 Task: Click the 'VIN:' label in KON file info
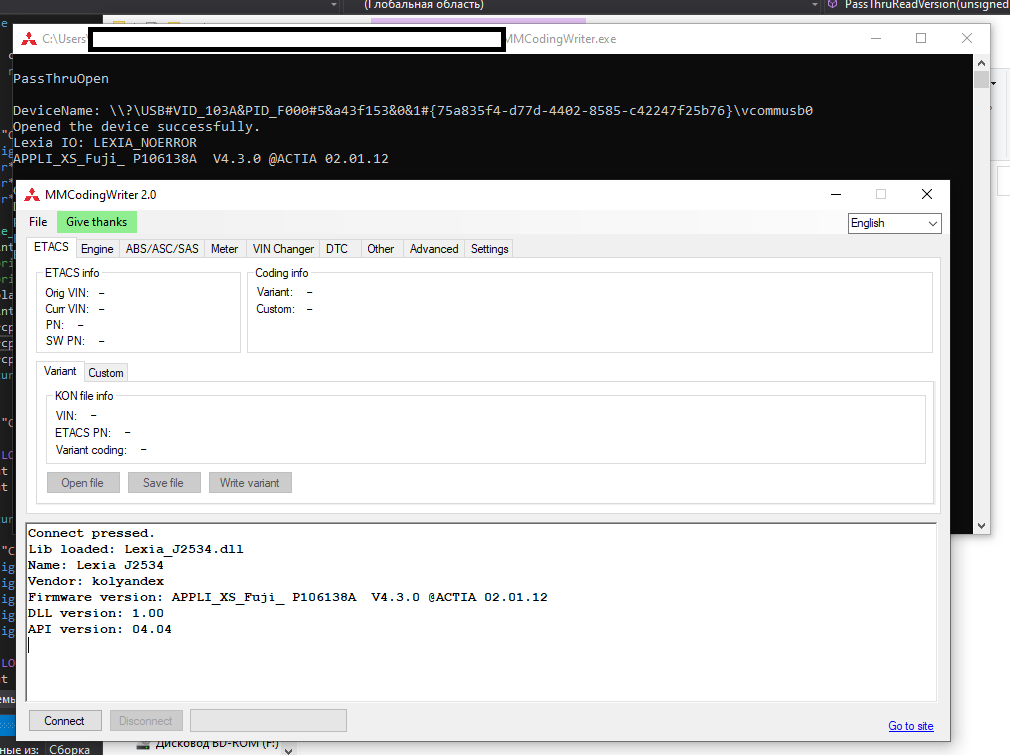pyautogui.click(x=66, y=416)
